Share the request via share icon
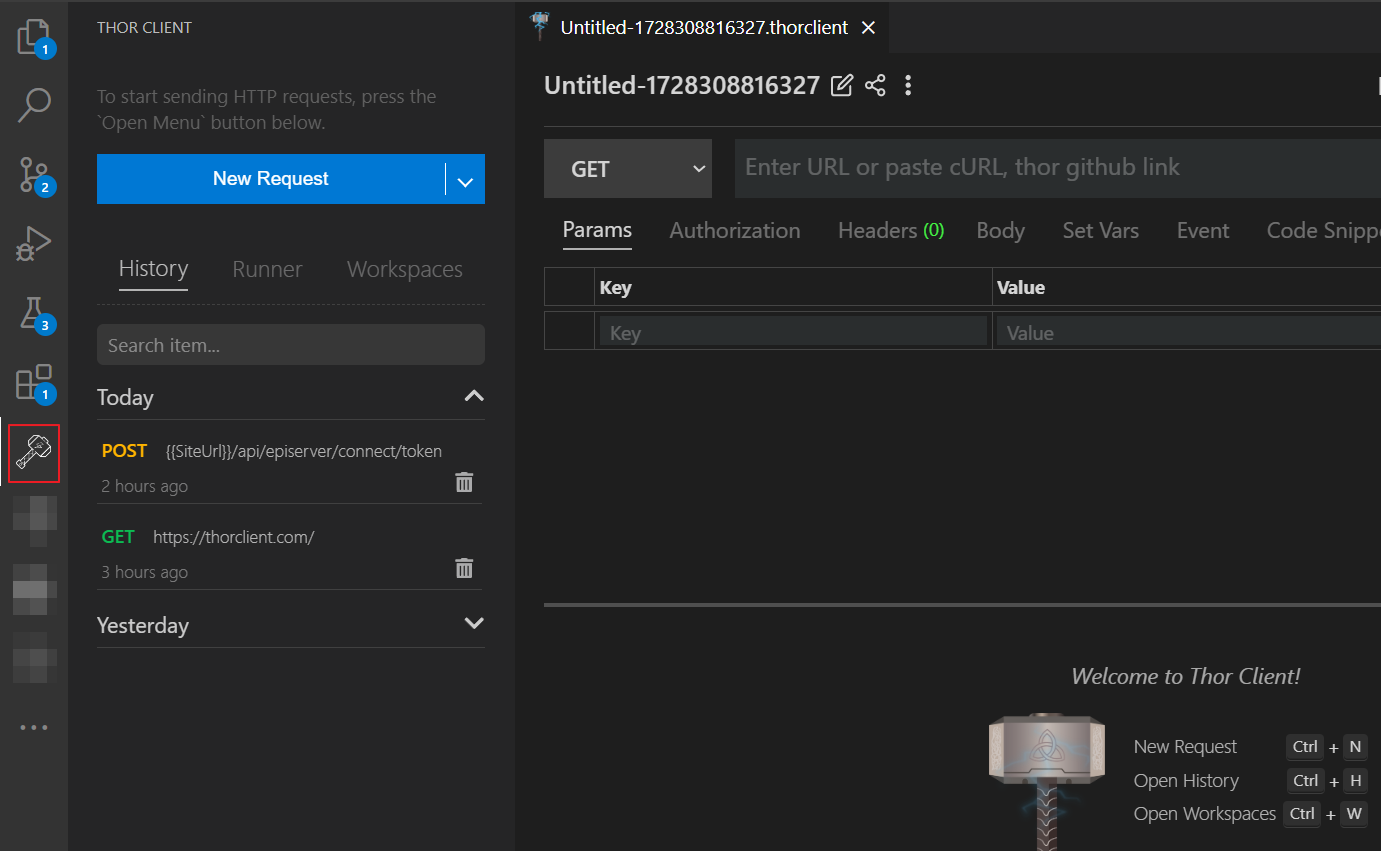Screen dimensions: 1381x851 coord(875,85)
